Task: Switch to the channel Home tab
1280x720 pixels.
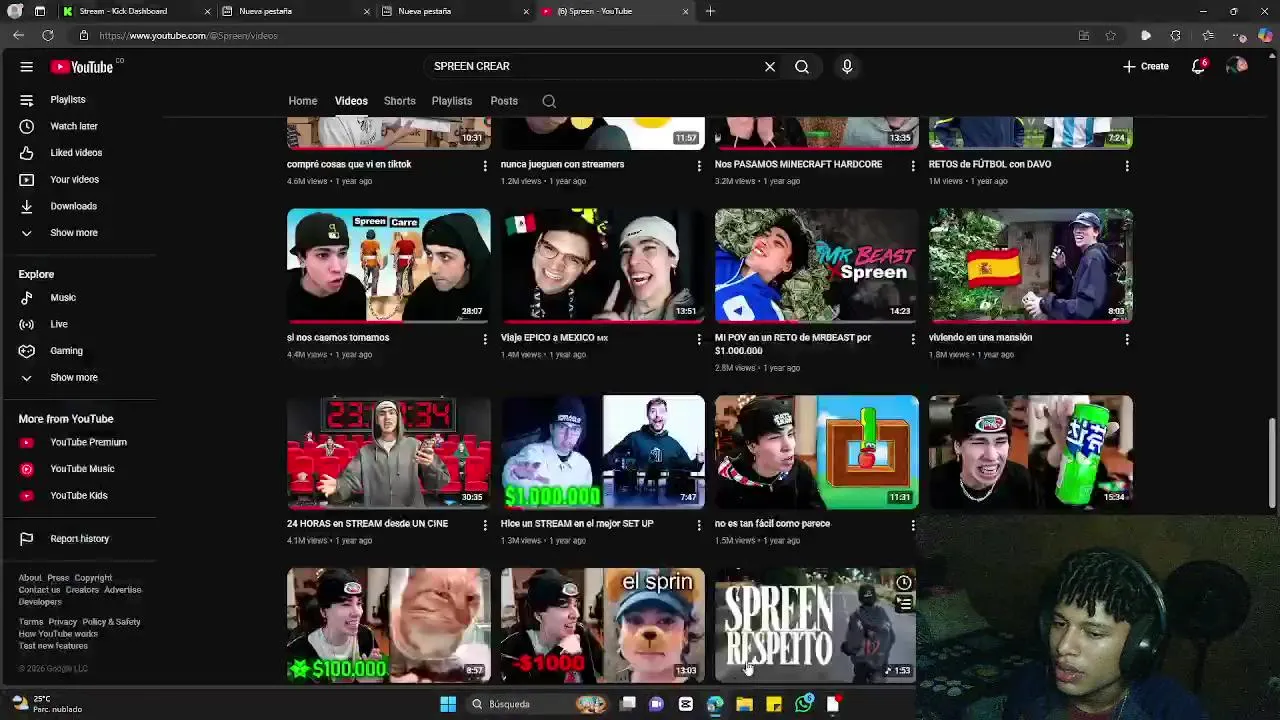Action: pyautogui.click(x=303, y=101)
